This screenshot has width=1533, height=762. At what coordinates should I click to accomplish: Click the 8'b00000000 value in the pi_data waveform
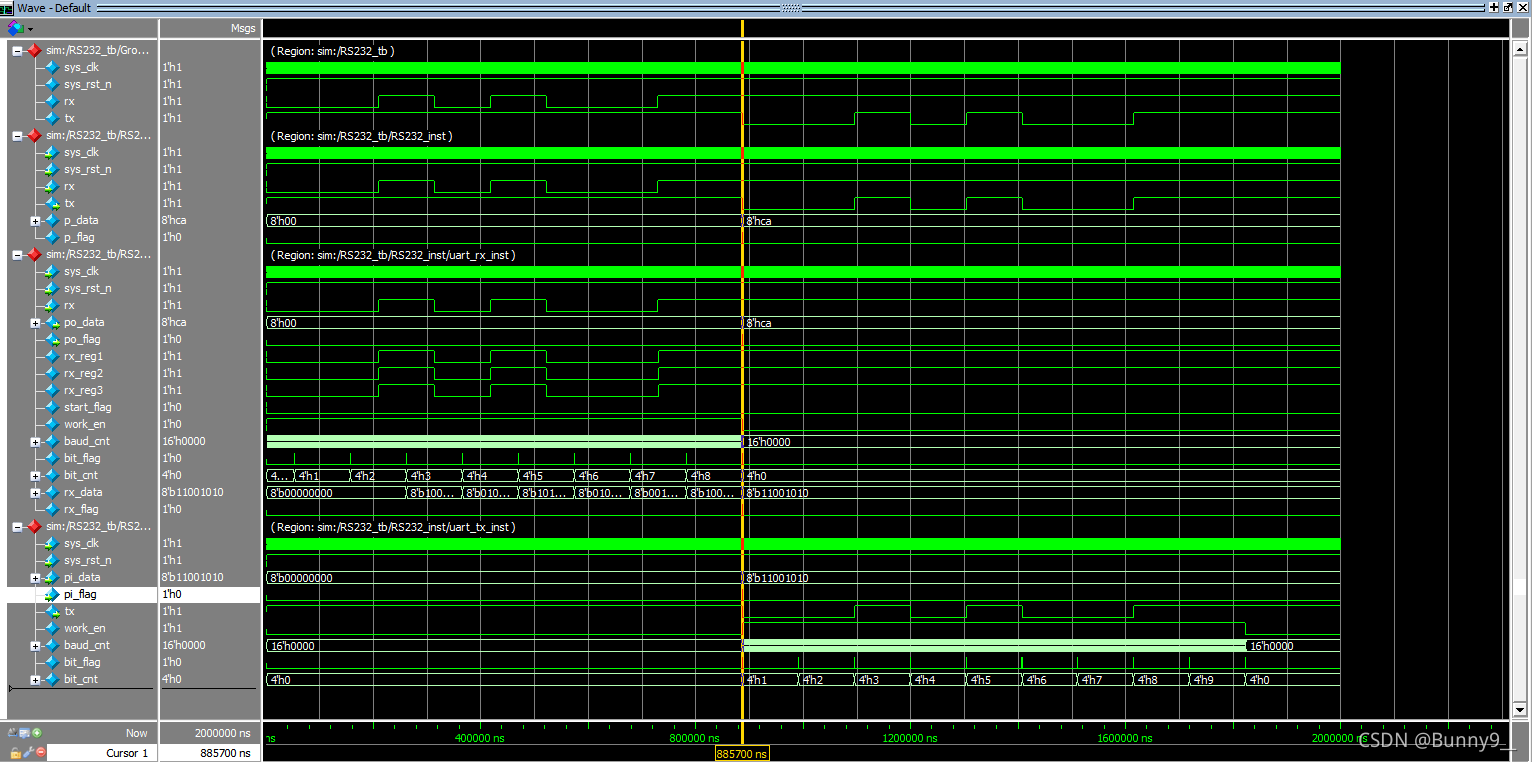click(x=301, y=578)
